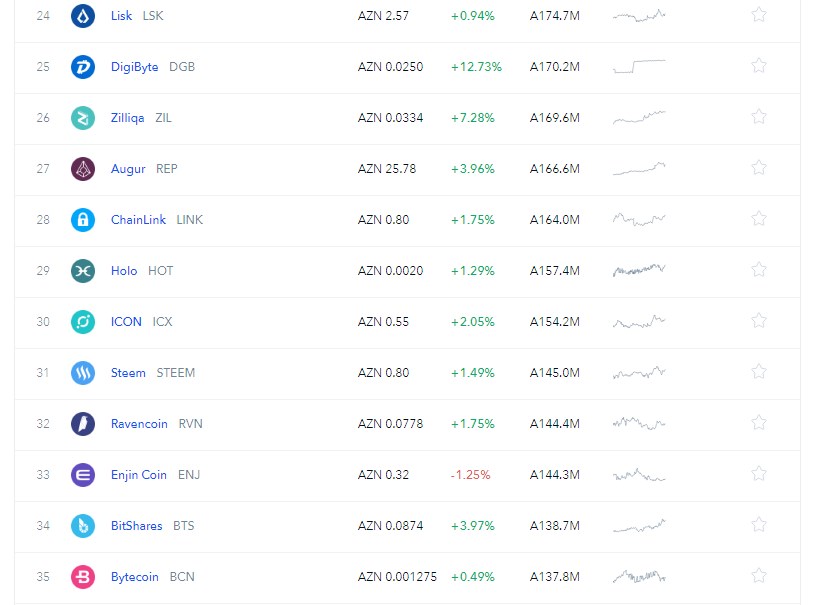Click the Zilliqa coin logo icon
Screen dimensions: 814x605
(x=83, y=117)
